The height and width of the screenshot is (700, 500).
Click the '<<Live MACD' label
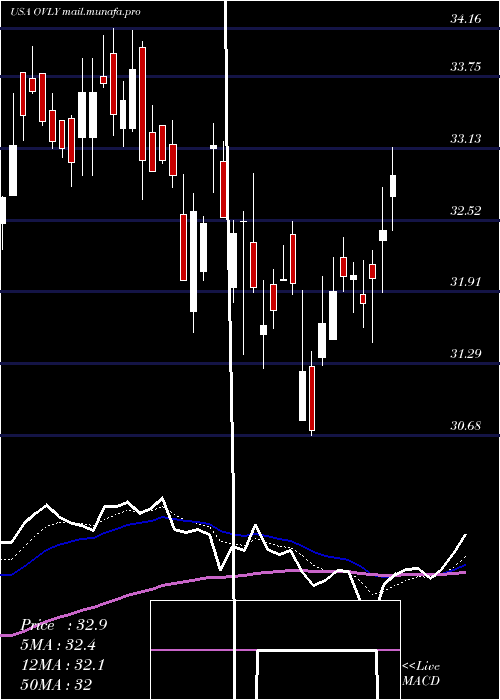coord(421,673)
